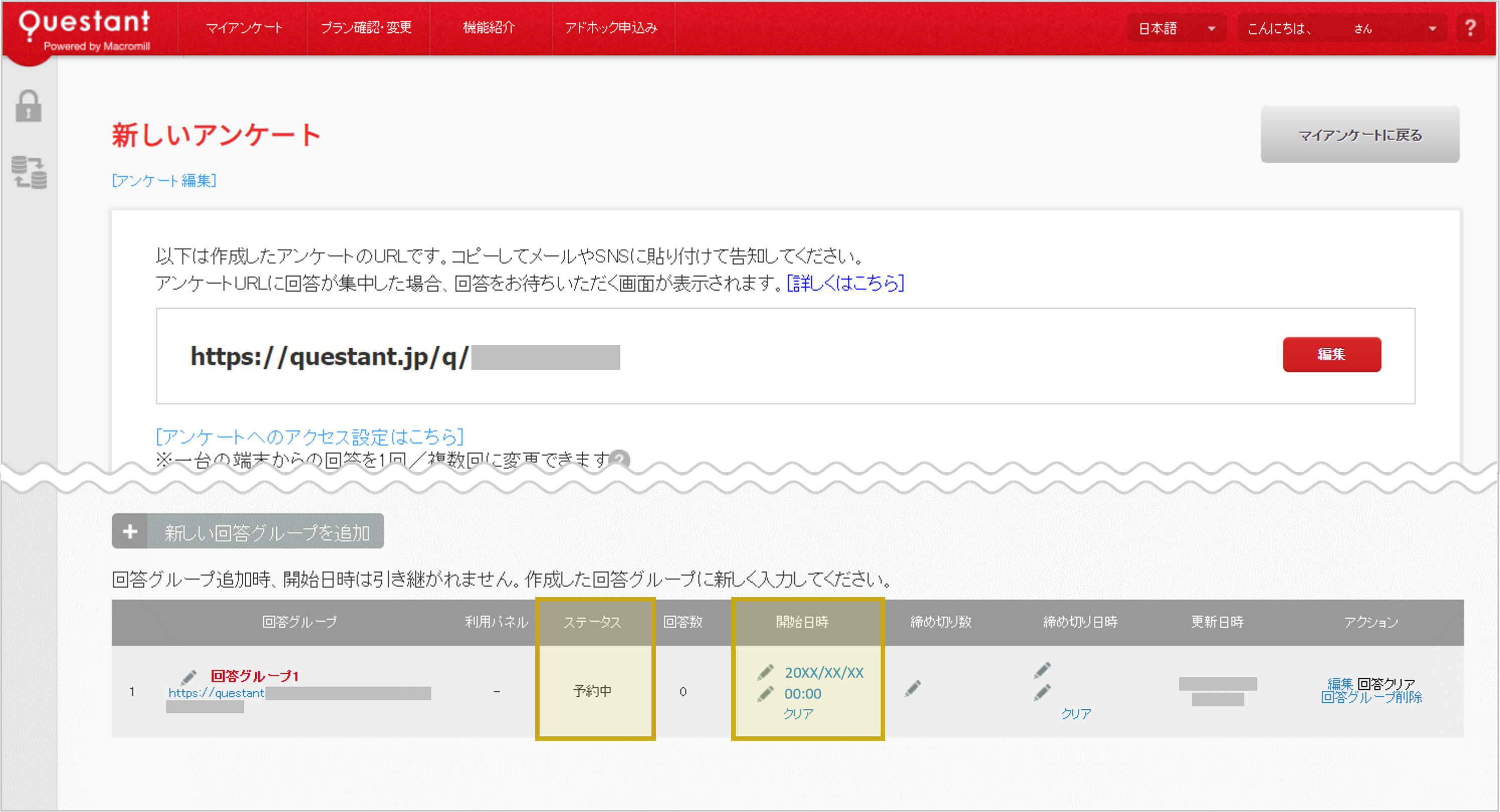
Task: Open the 詳しくはこちら link
Action: pyautogui.click(x=846, y=284)
